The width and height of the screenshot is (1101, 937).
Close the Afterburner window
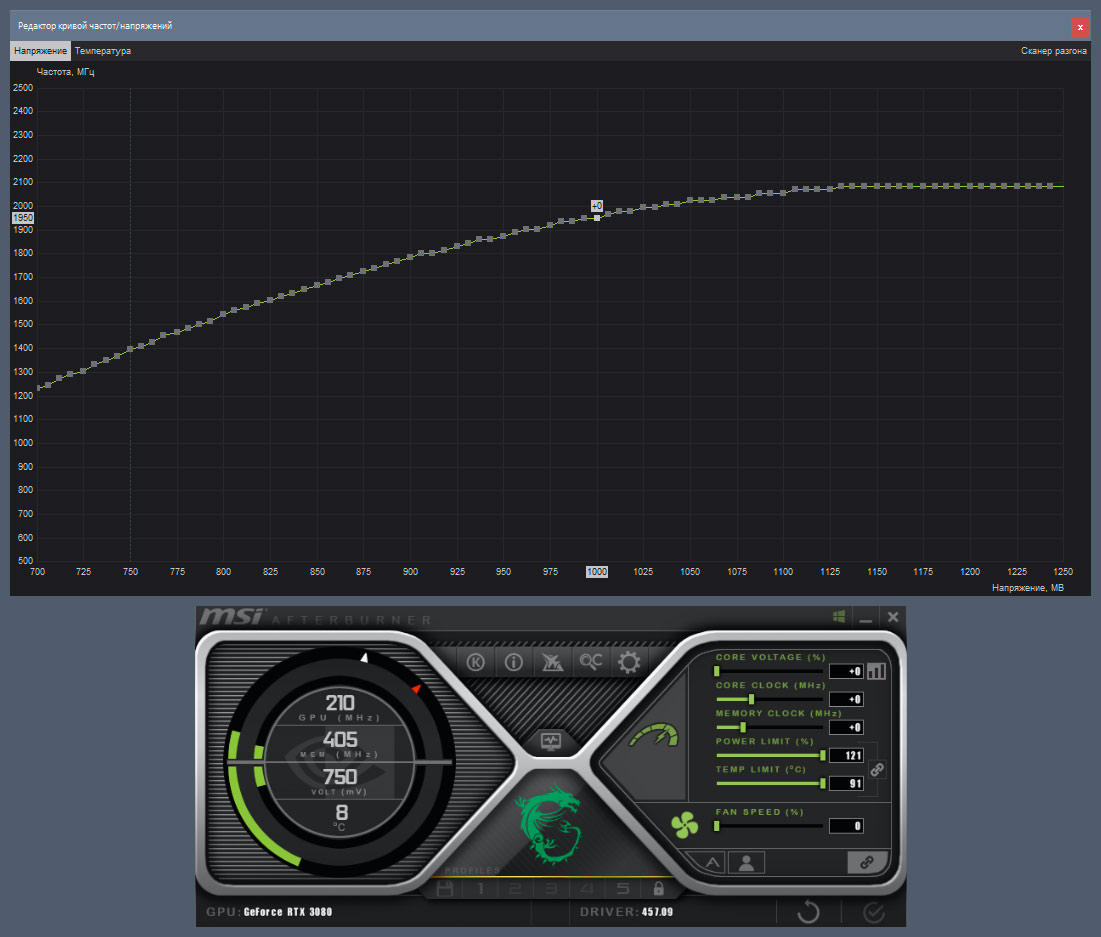click(893, 617)
